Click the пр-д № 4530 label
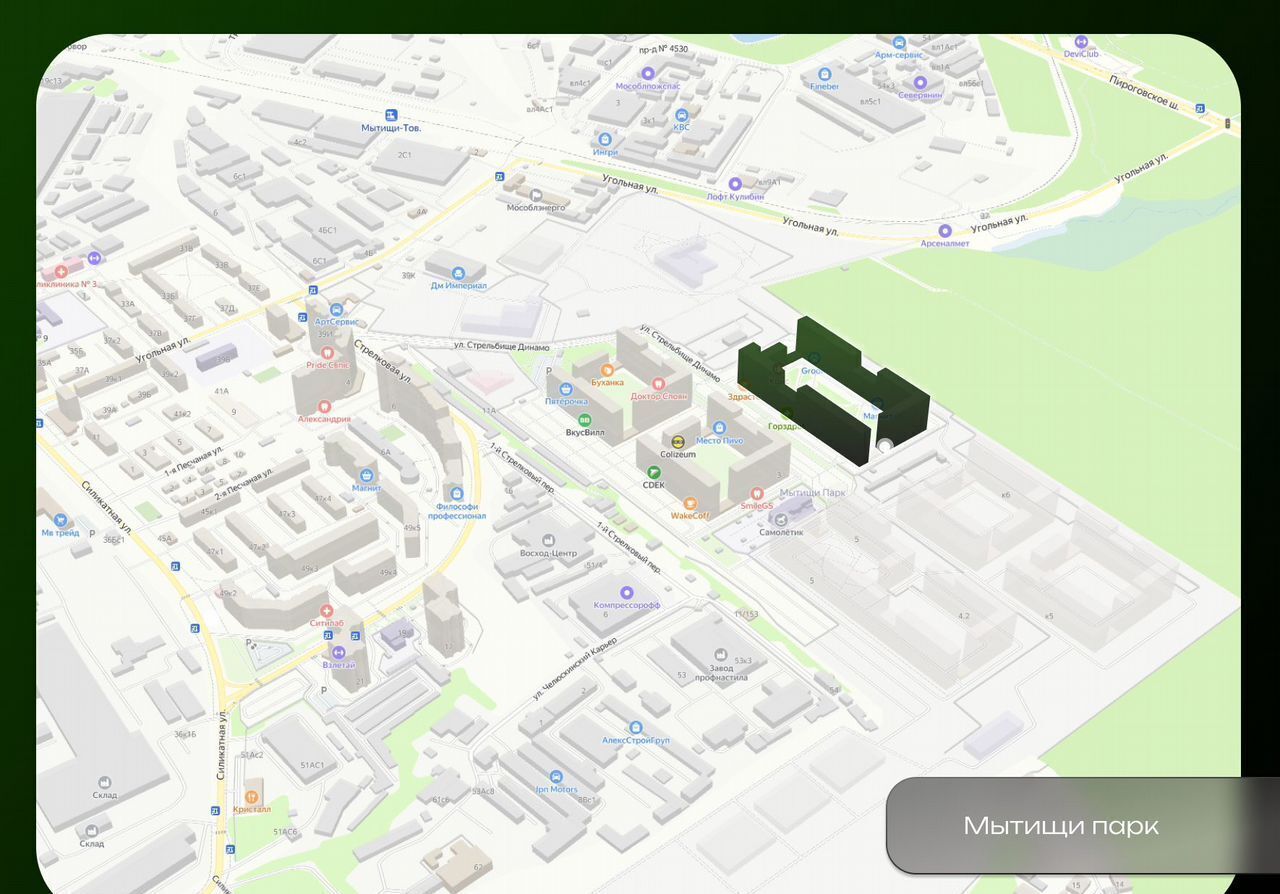 coord(664,48)
